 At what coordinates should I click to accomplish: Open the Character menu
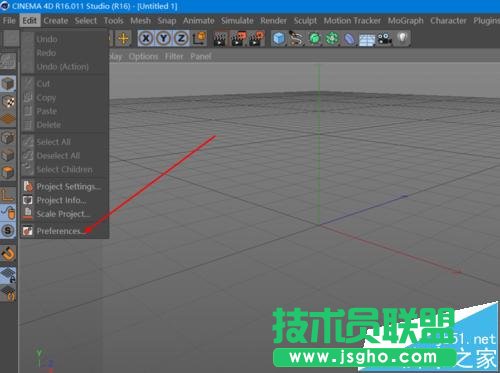pos(448,21)
